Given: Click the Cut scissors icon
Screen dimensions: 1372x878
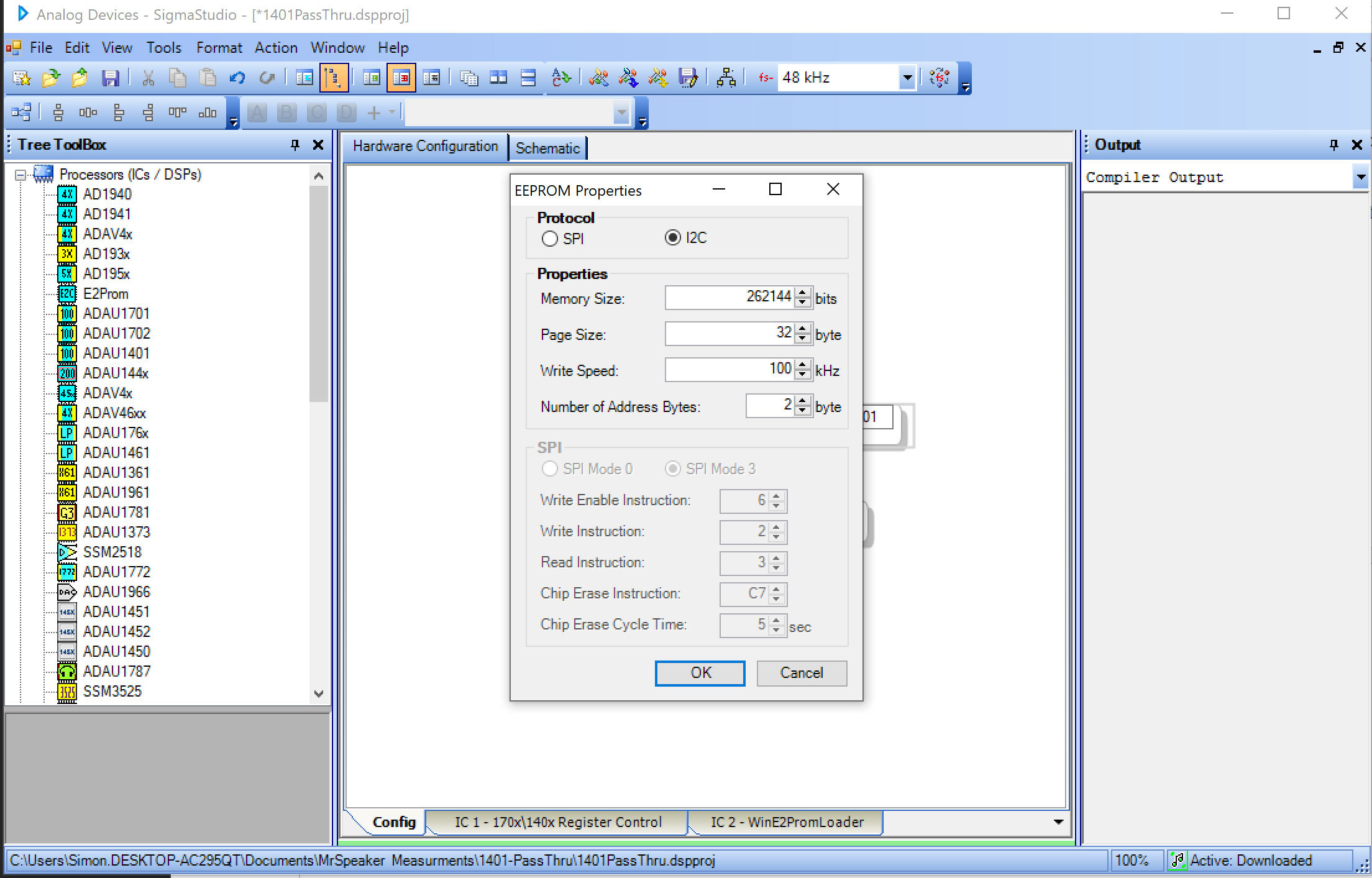Looking at the screenshot, I should [148, 78].
